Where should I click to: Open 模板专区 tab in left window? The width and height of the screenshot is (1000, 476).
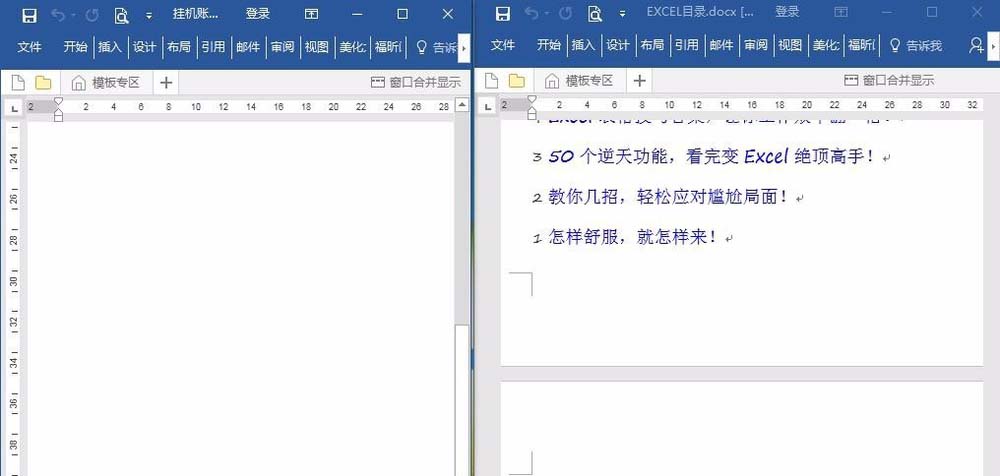pyautogui.click(x=106, y=82)
